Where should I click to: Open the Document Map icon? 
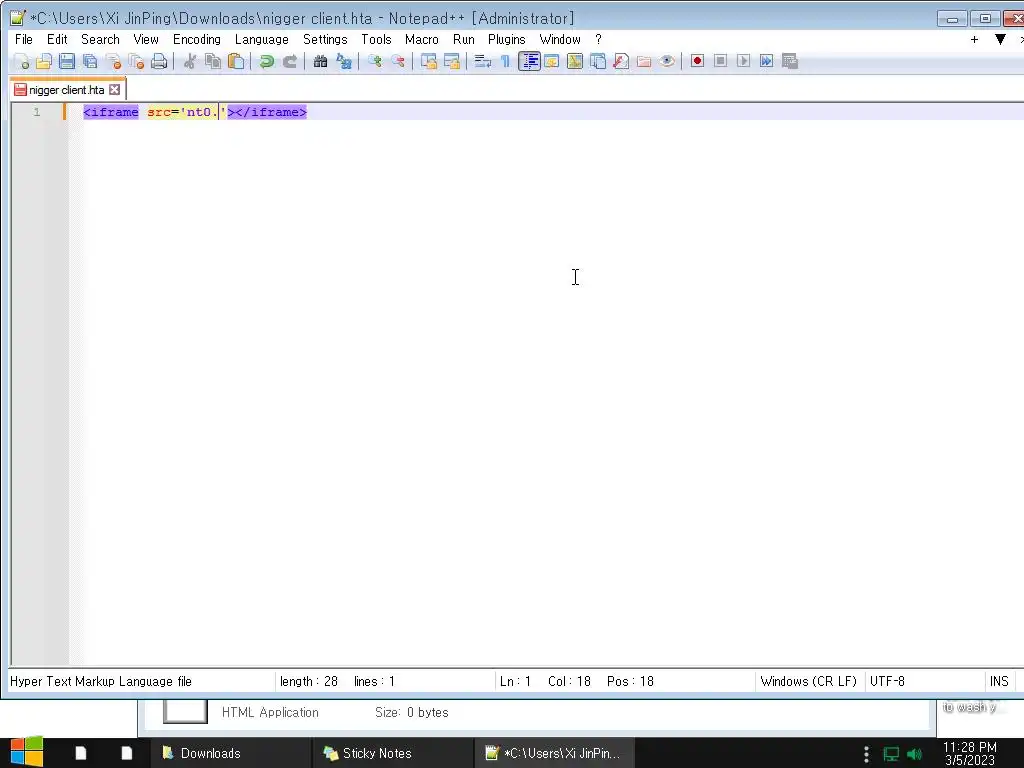tap(575, 61)
